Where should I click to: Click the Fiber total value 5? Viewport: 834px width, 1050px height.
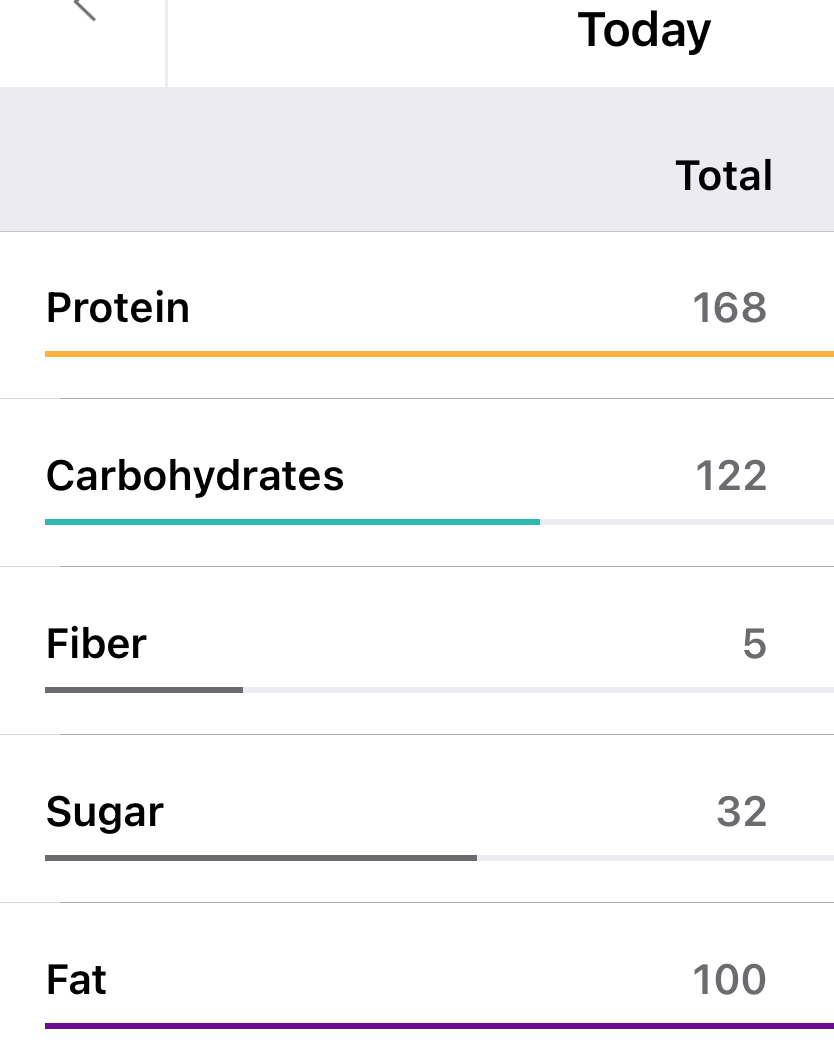tap(754, 643)
